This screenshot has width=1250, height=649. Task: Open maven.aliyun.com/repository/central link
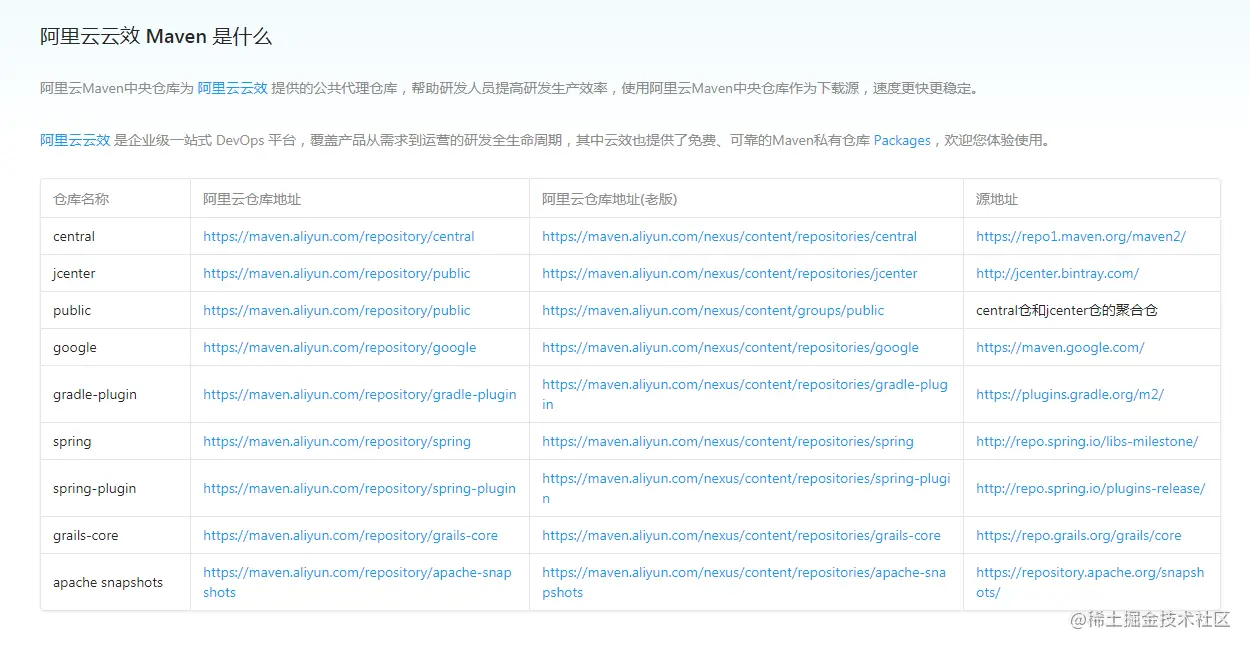[339, 237]
